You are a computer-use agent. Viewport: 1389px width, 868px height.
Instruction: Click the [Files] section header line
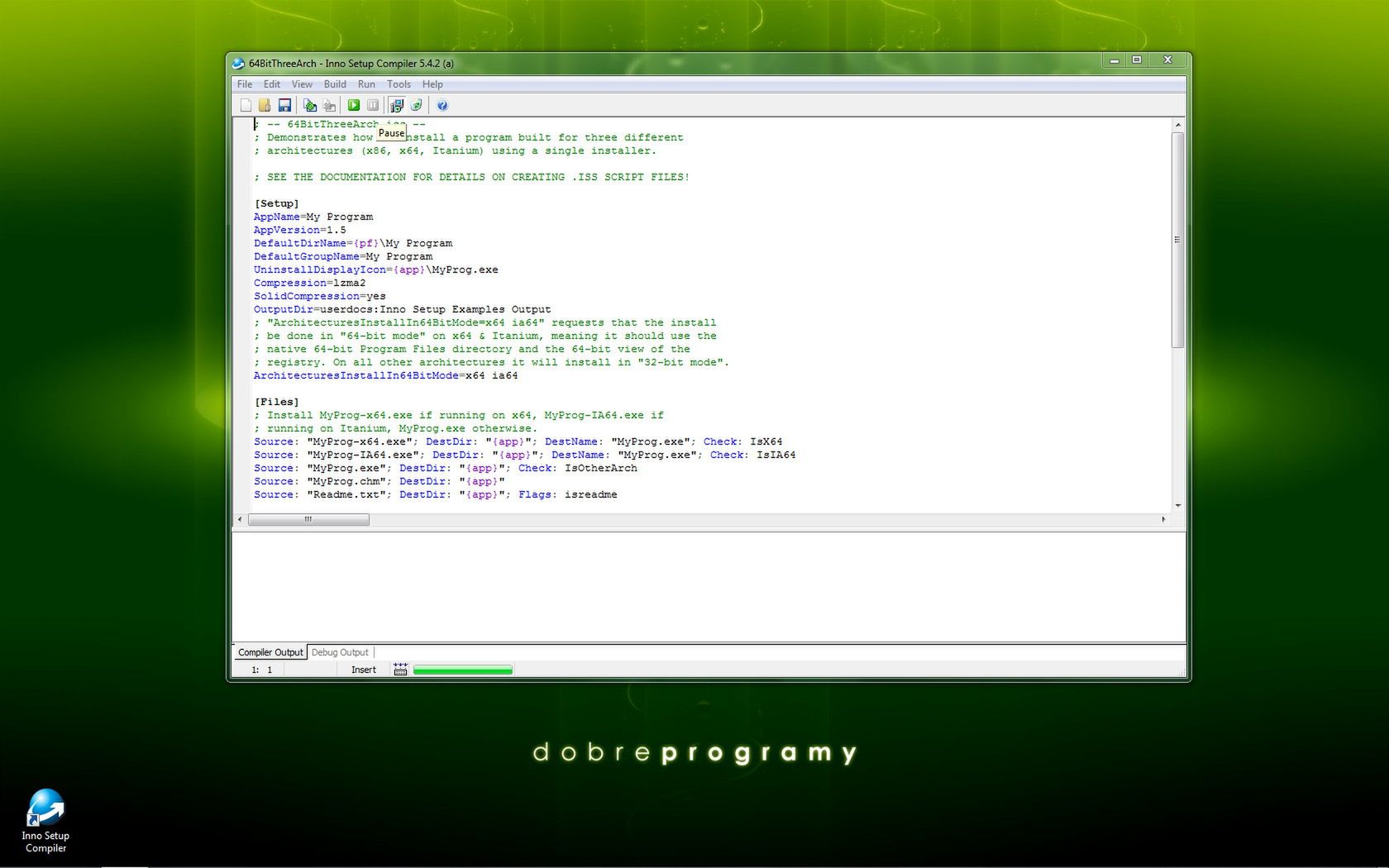pos(277,402)
